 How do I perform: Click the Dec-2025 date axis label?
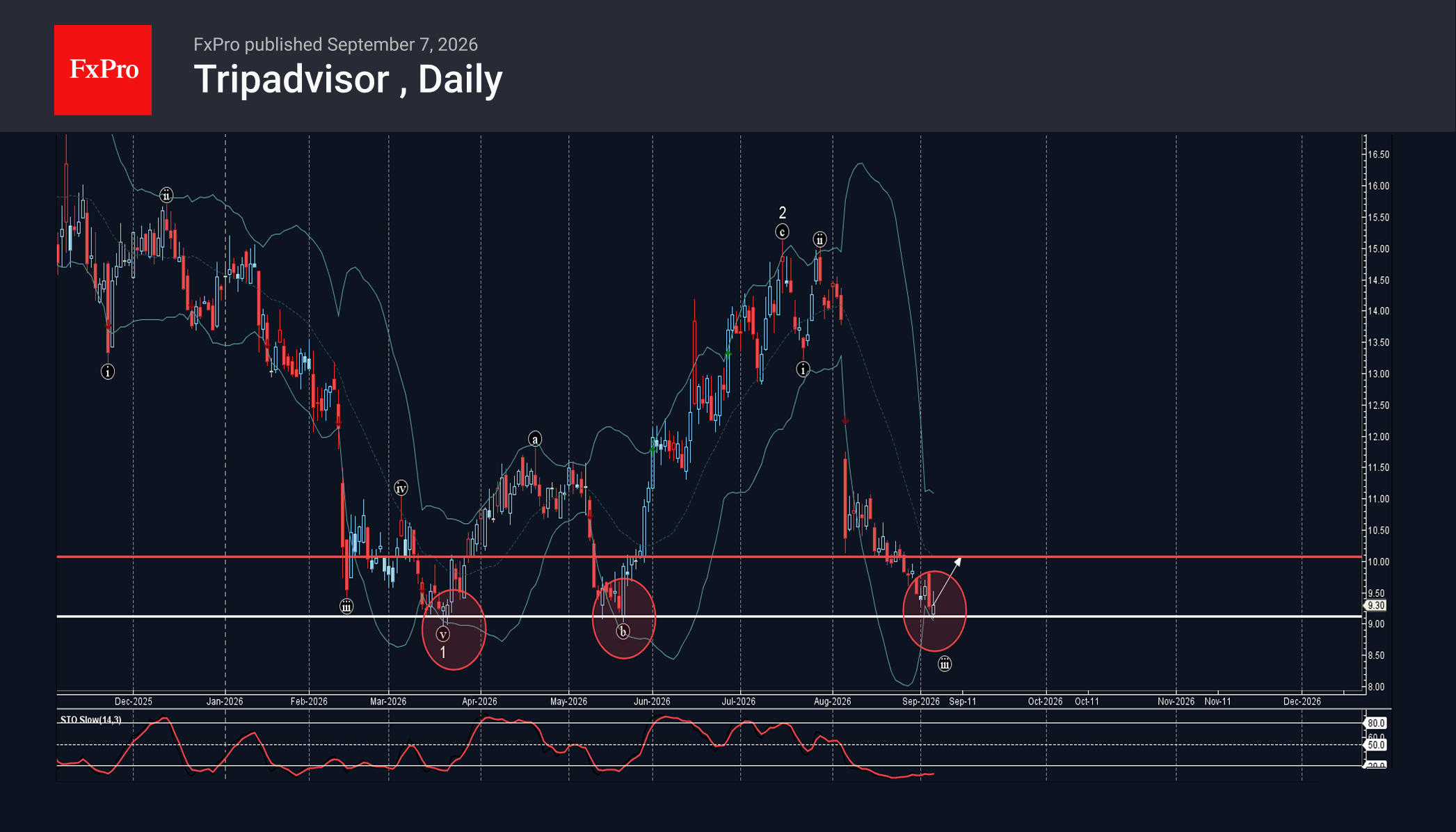[133, 701]
